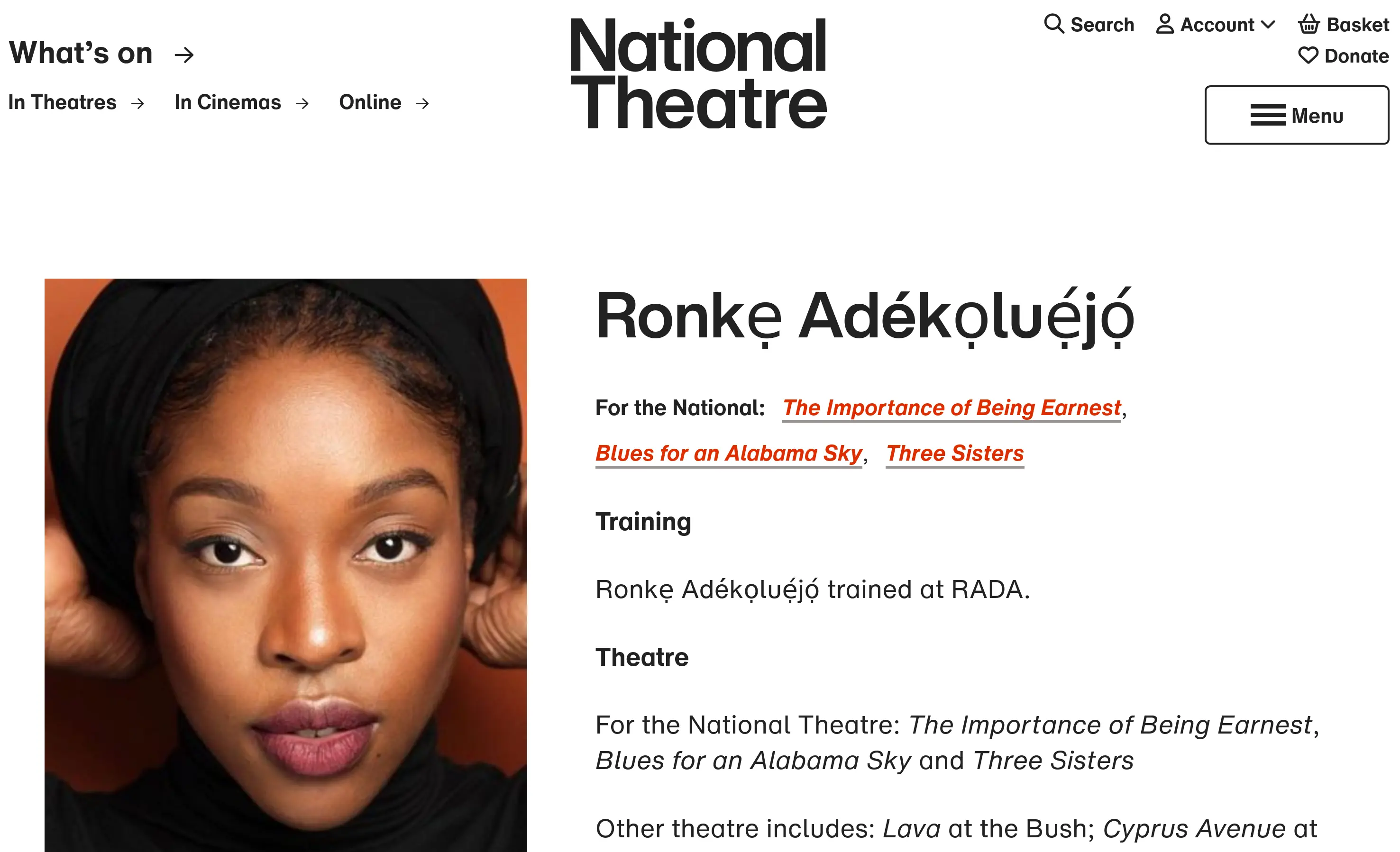Expand the Account dropdown chevron
Viewport: 1400px width, 852px height.
pyautogui.click(x=1268, y=25)
